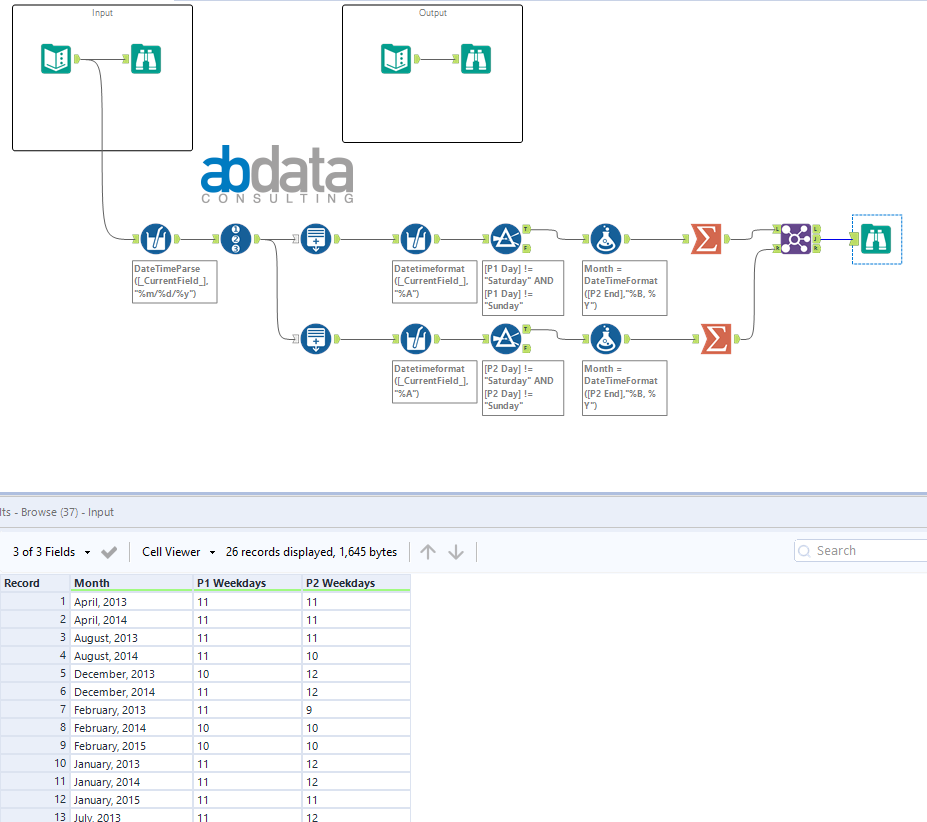Image resolution: width=927 pixels, height=822 pixels.
Task: Select the August, 2013 cell
Action: pos(131,638)
